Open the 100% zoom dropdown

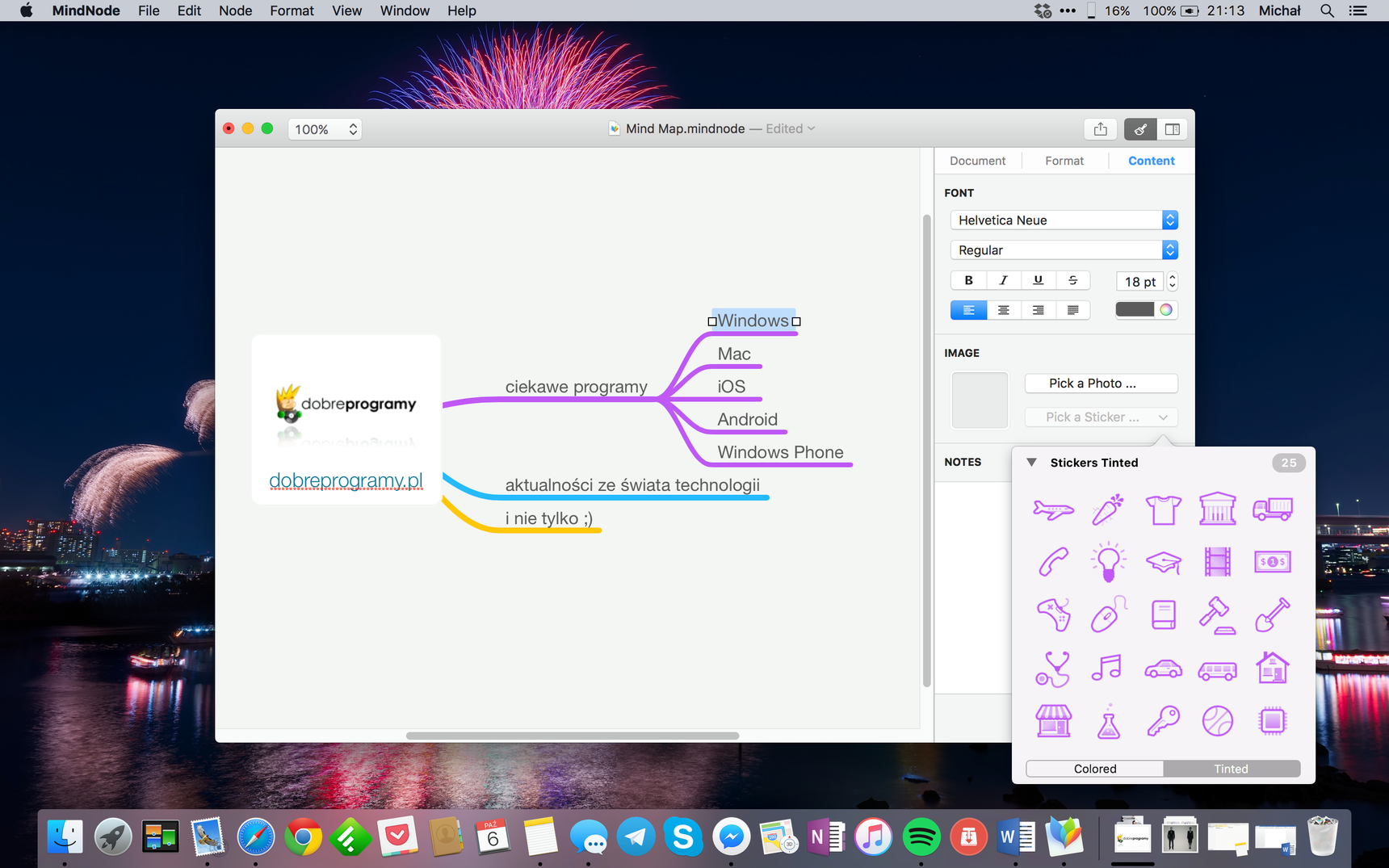(x=325, y=129)
